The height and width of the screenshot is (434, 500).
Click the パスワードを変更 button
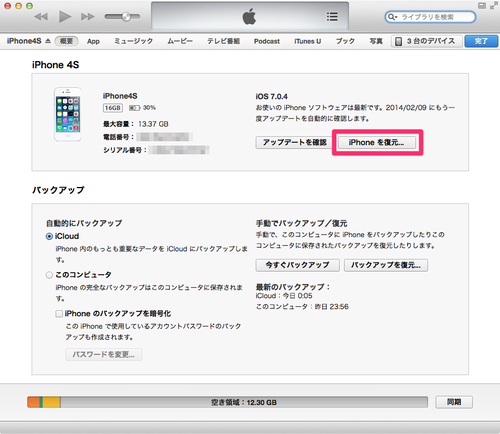point(104,354)
